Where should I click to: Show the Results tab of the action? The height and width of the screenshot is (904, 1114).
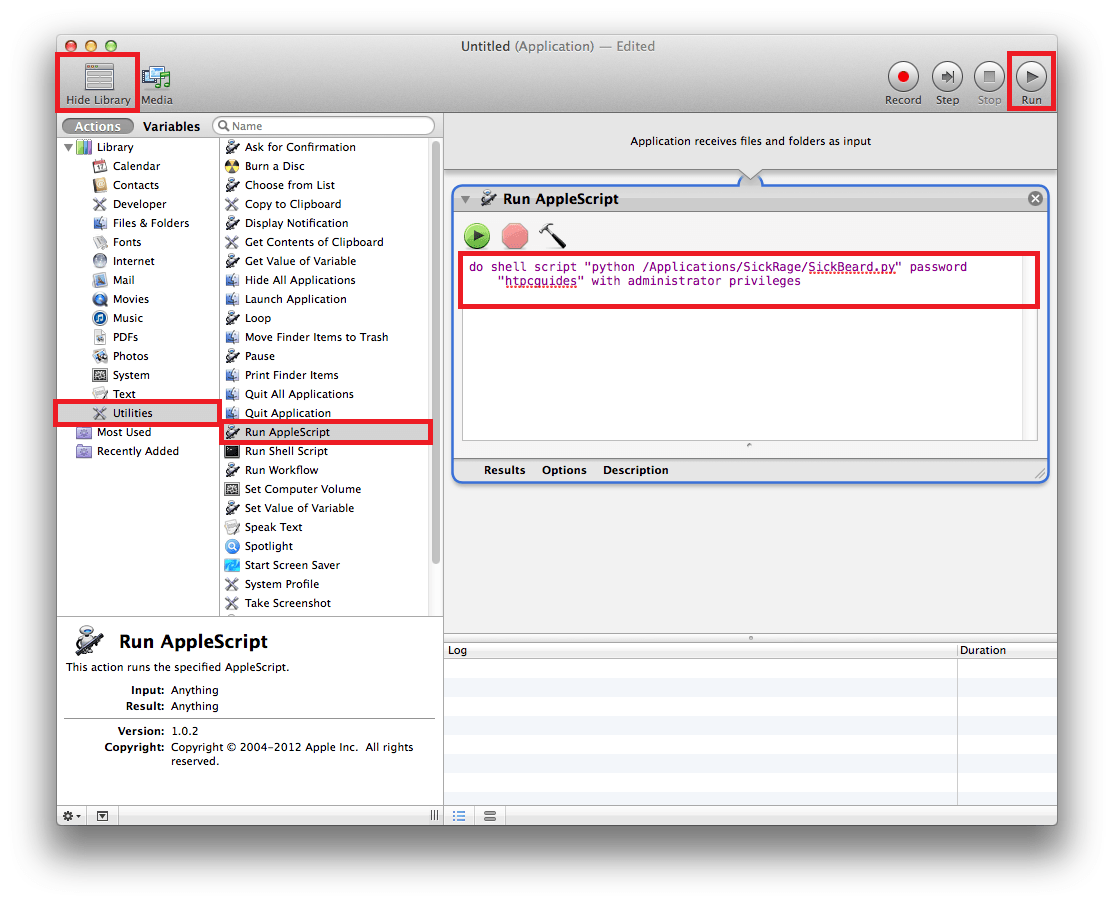[x=504, y=470]
